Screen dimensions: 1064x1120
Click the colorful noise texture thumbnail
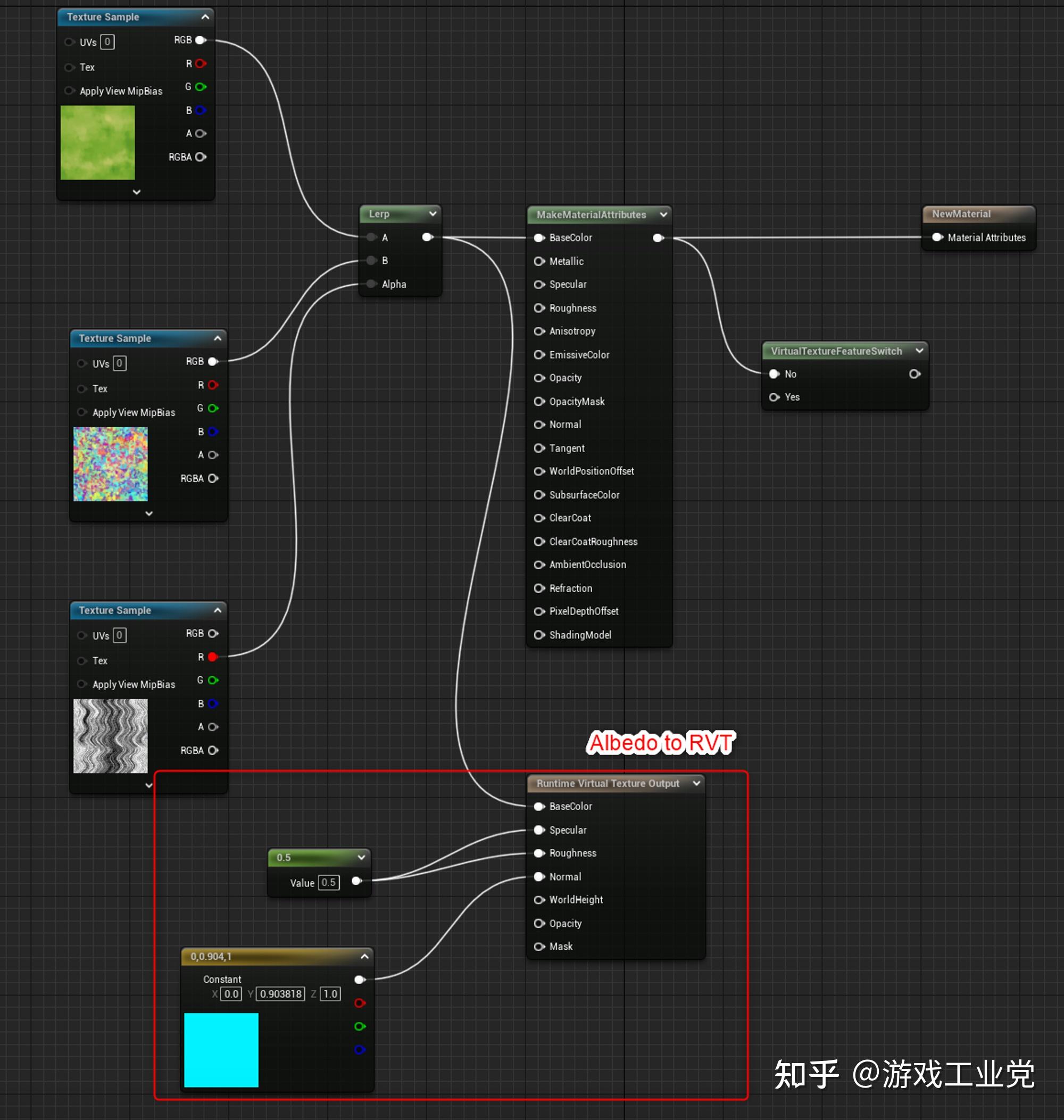tap(111, 464)
